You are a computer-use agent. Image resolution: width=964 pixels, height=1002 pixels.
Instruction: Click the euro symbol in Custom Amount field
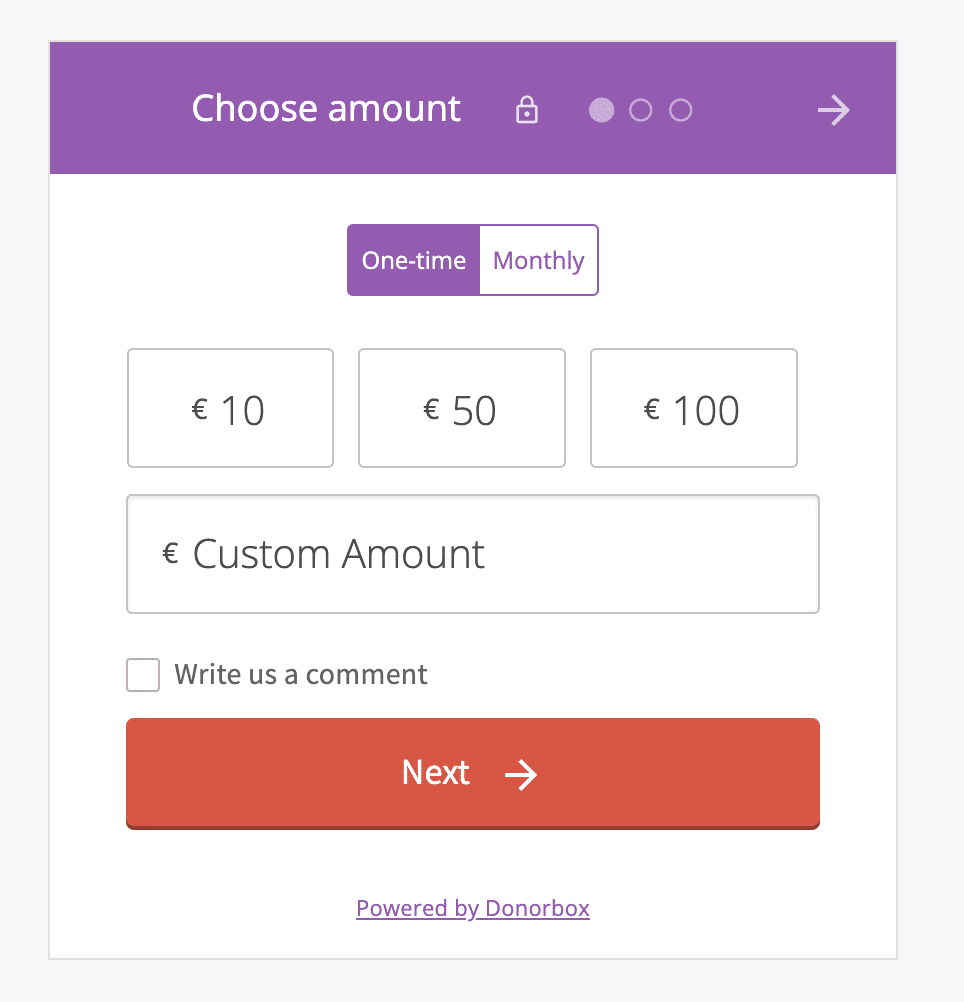pyautogui.click(x=171, y=553)
